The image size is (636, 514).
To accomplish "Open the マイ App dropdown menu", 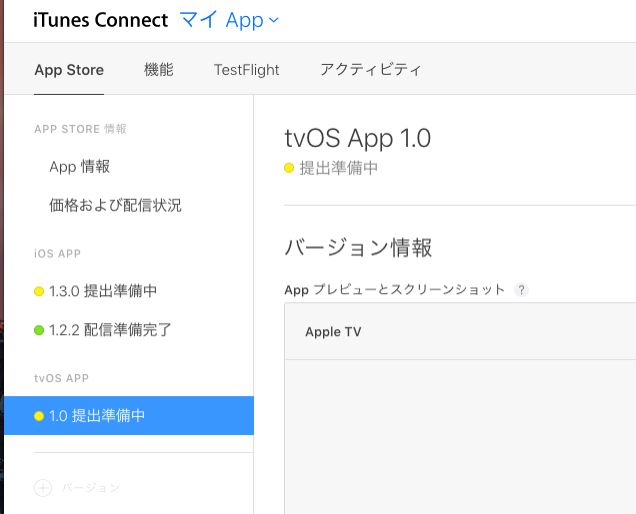I will click(229, 20).
